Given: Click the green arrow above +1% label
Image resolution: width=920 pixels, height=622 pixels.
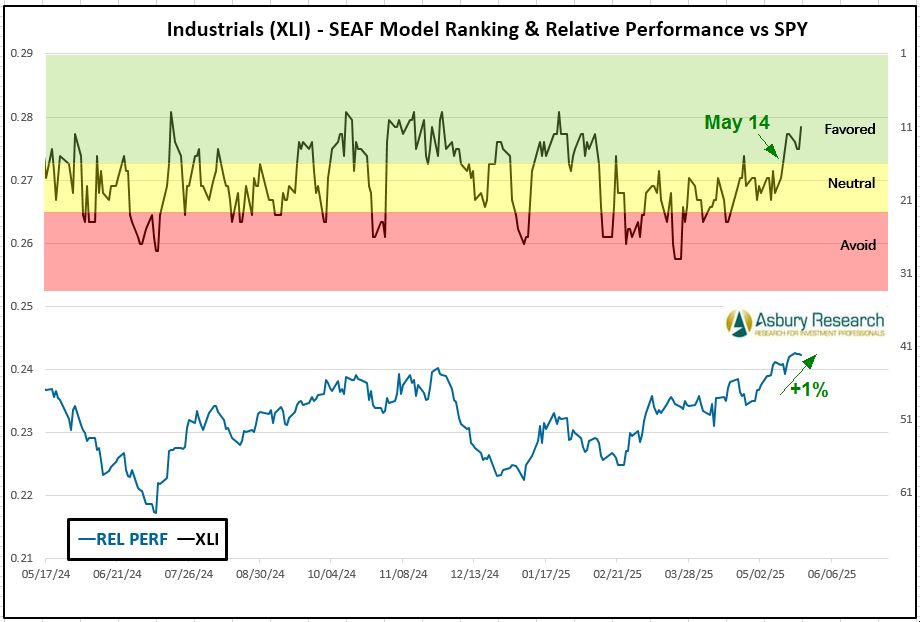Looking at the screenshot, I should (x=806, y=364).
